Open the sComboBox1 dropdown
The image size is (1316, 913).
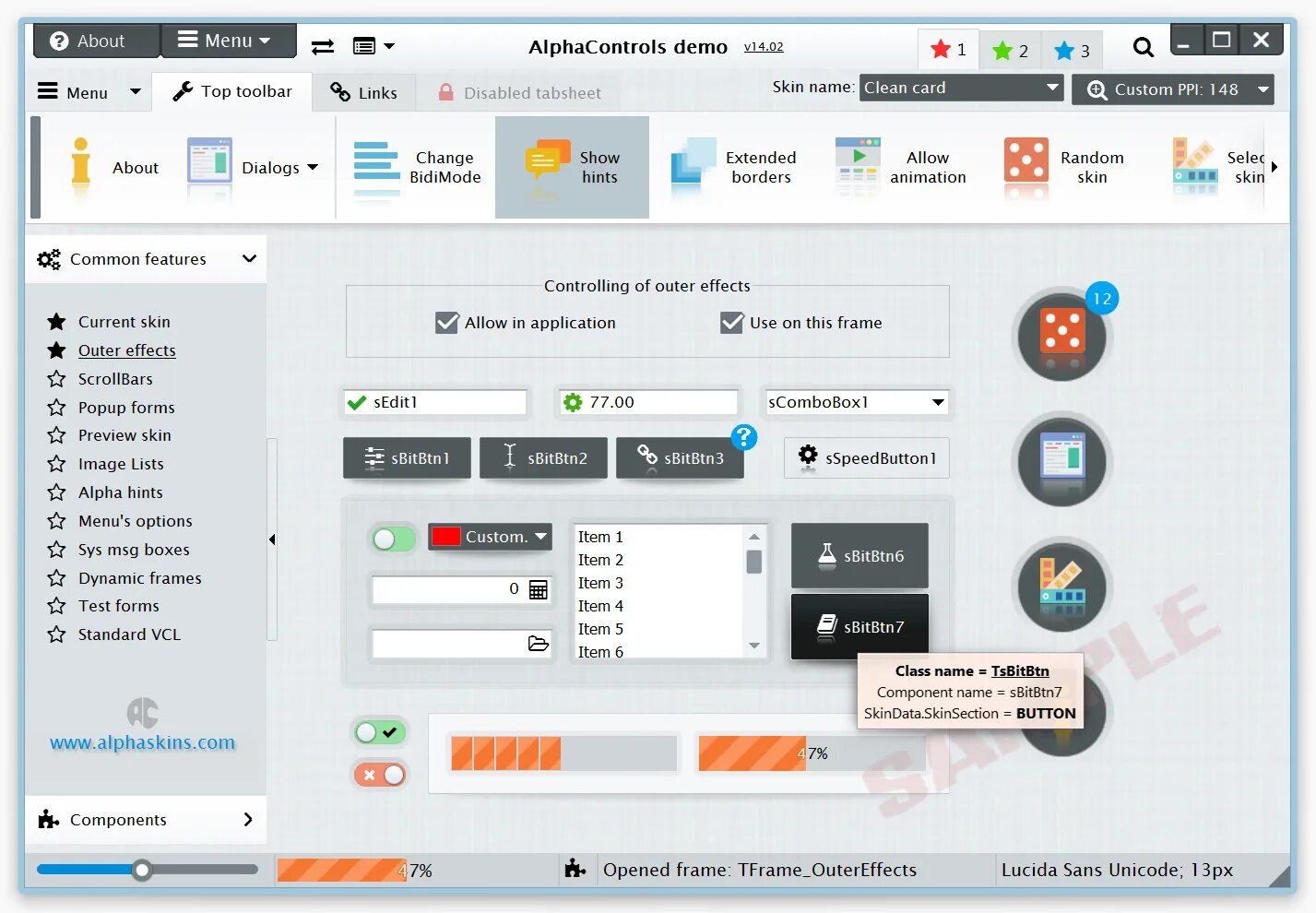coord(938,402)
